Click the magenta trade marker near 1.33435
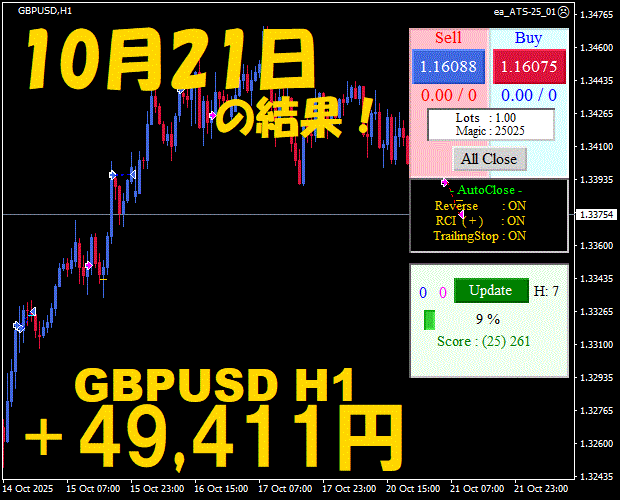 (x=89, y=265)
